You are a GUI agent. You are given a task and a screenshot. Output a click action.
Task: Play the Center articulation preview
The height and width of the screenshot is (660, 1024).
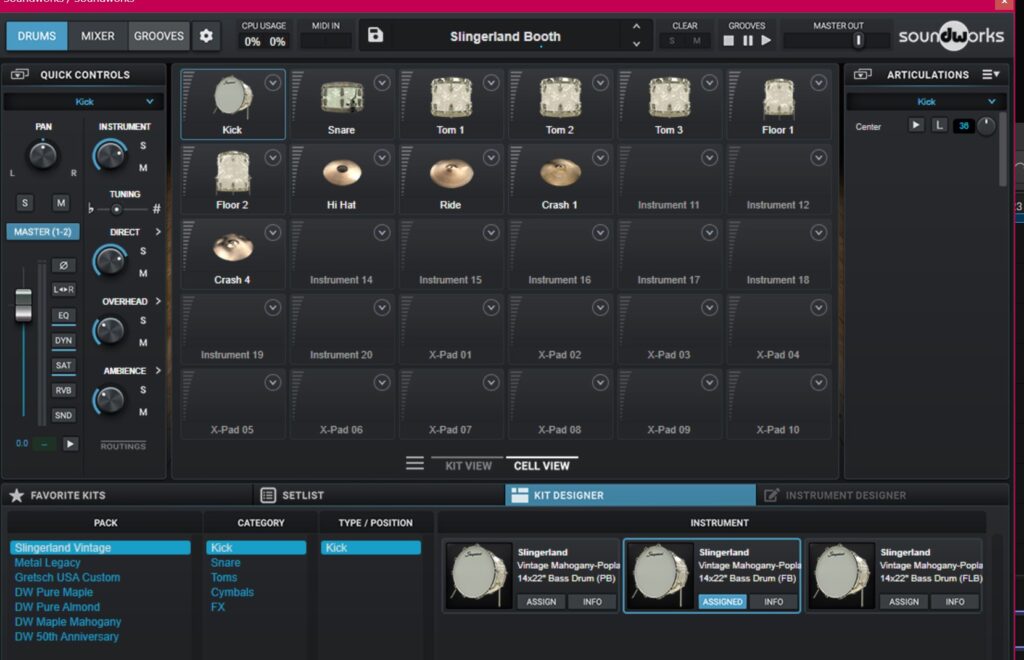pos(916,125)
